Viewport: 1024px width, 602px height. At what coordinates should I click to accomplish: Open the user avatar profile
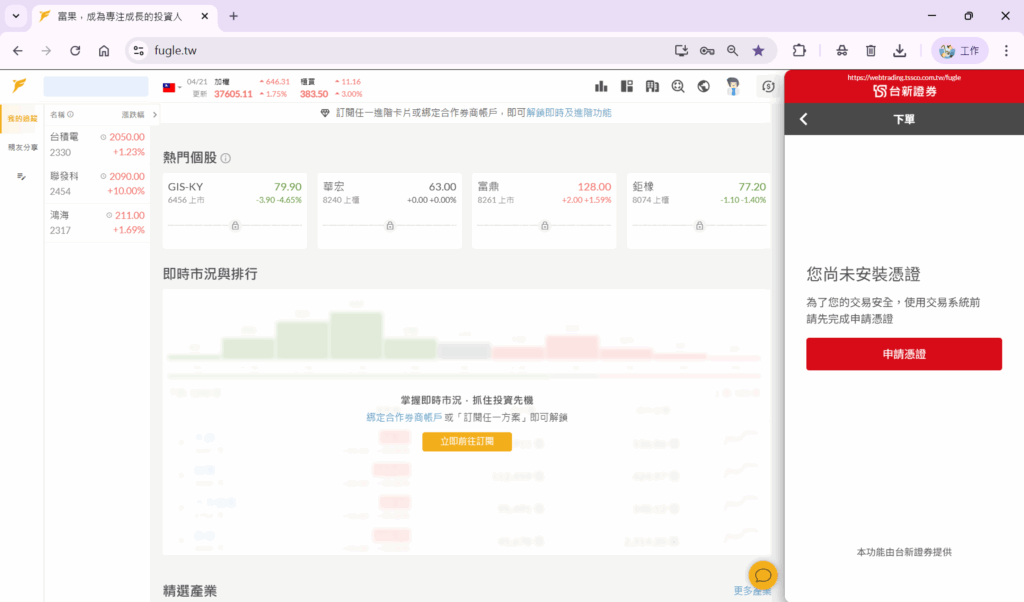pos(733,87)
